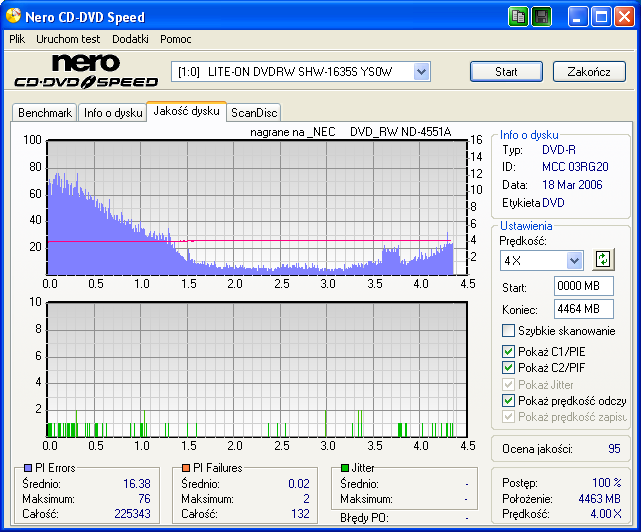Click the date 18 Mar 2006

(572, 185)
